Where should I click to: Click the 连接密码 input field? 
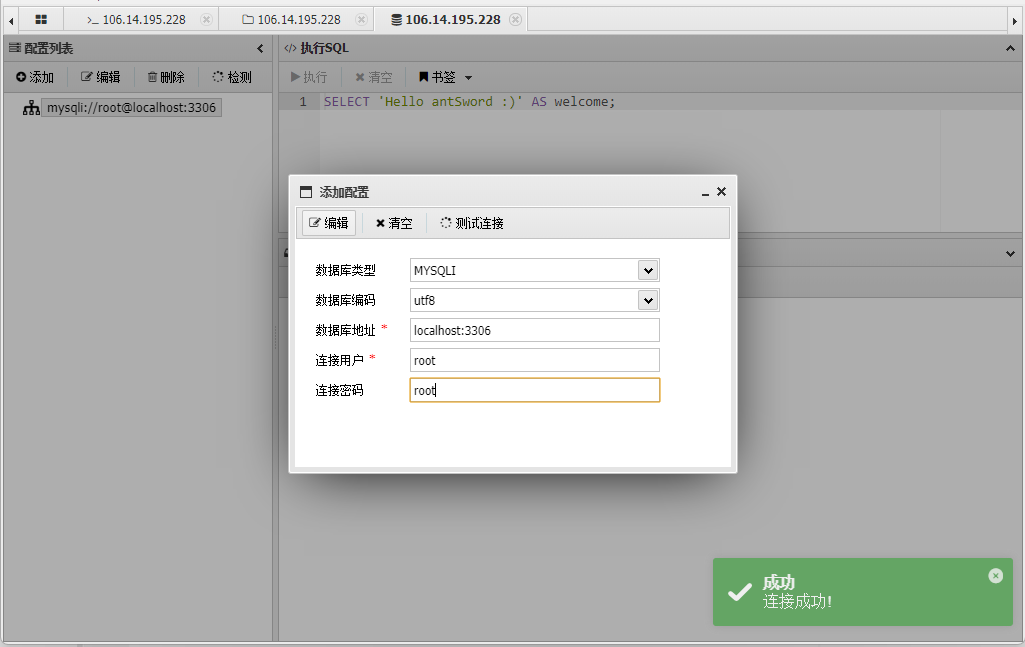pyautogui.click(x=535, y=390)
